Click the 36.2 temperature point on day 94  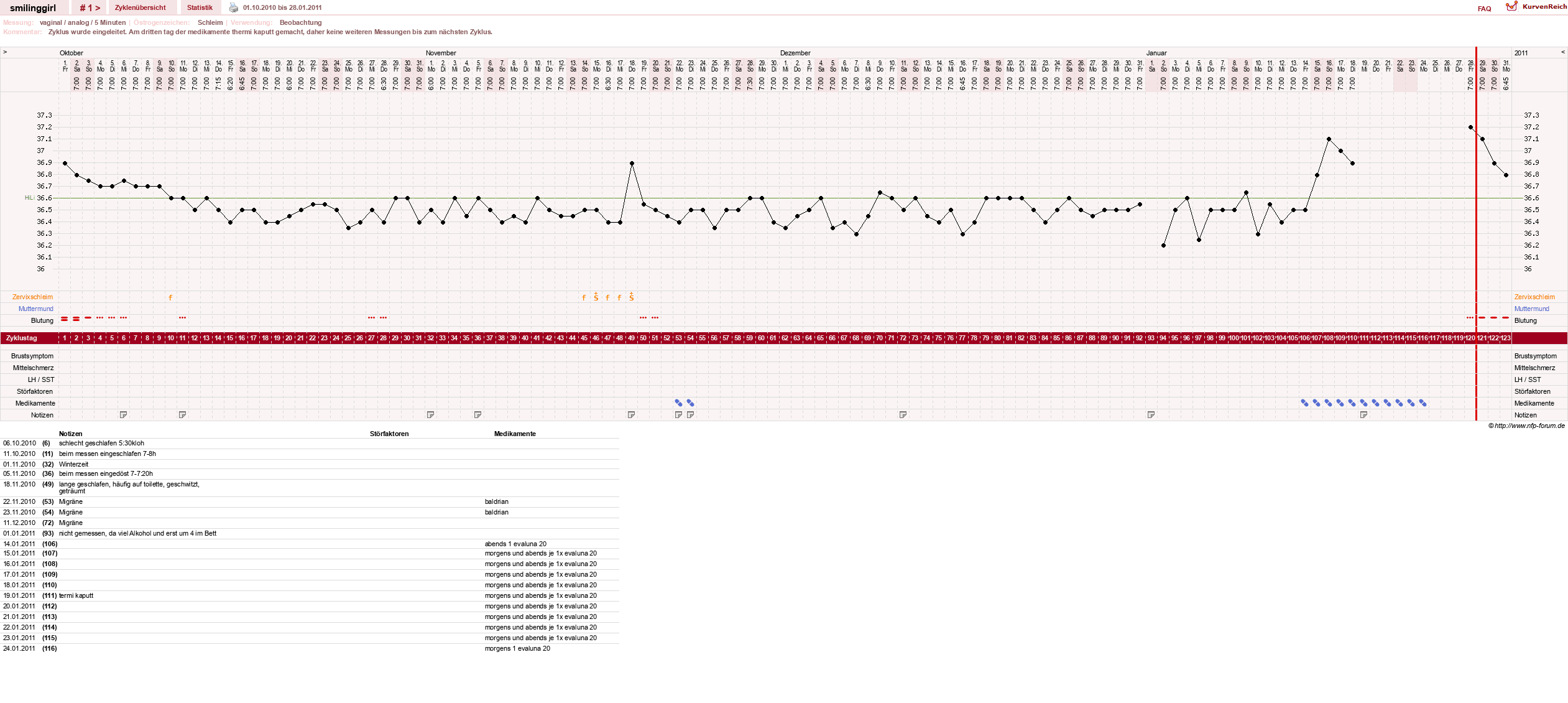tap(1163, 246)
